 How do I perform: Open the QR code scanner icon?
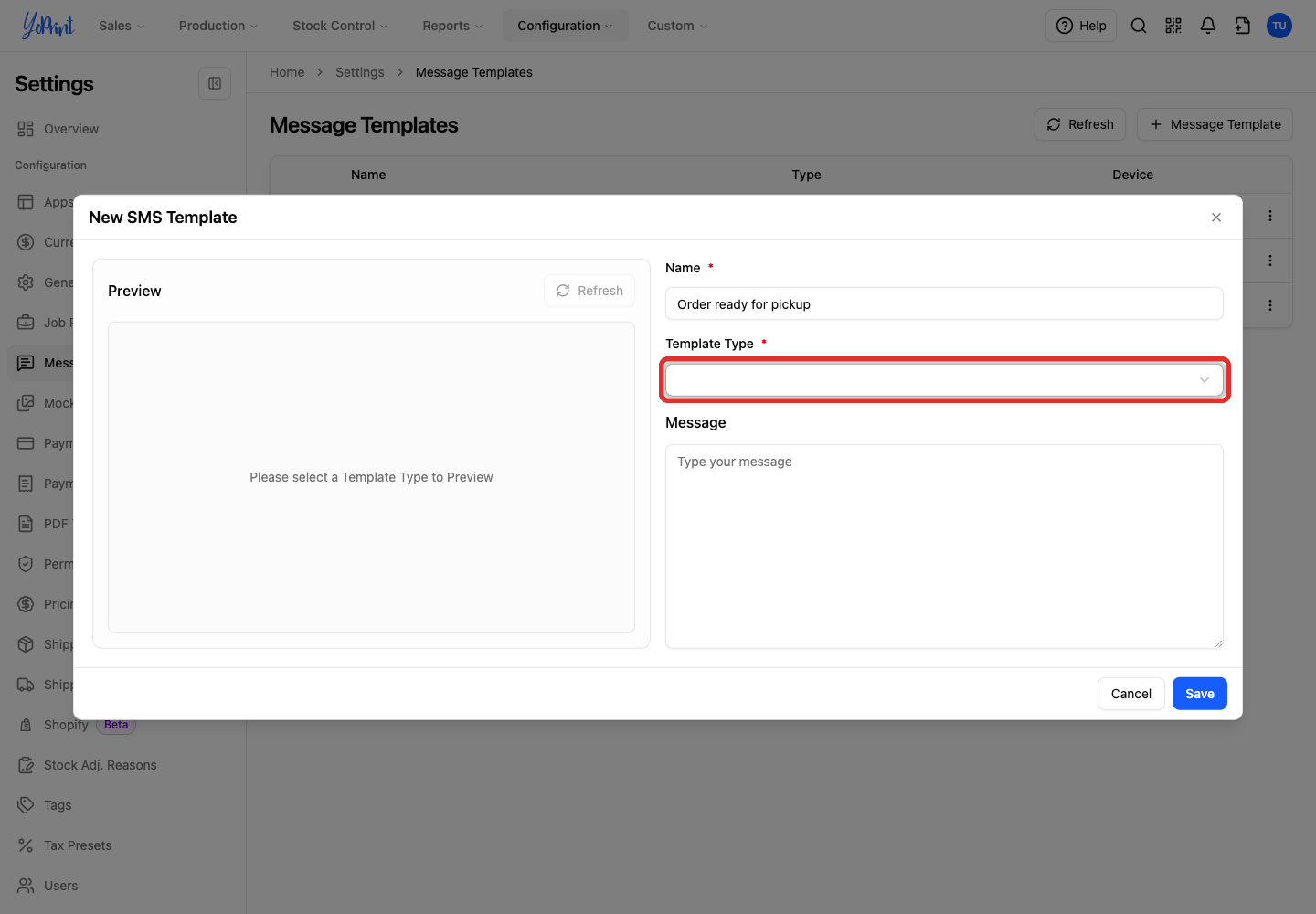click(1173, 26)
